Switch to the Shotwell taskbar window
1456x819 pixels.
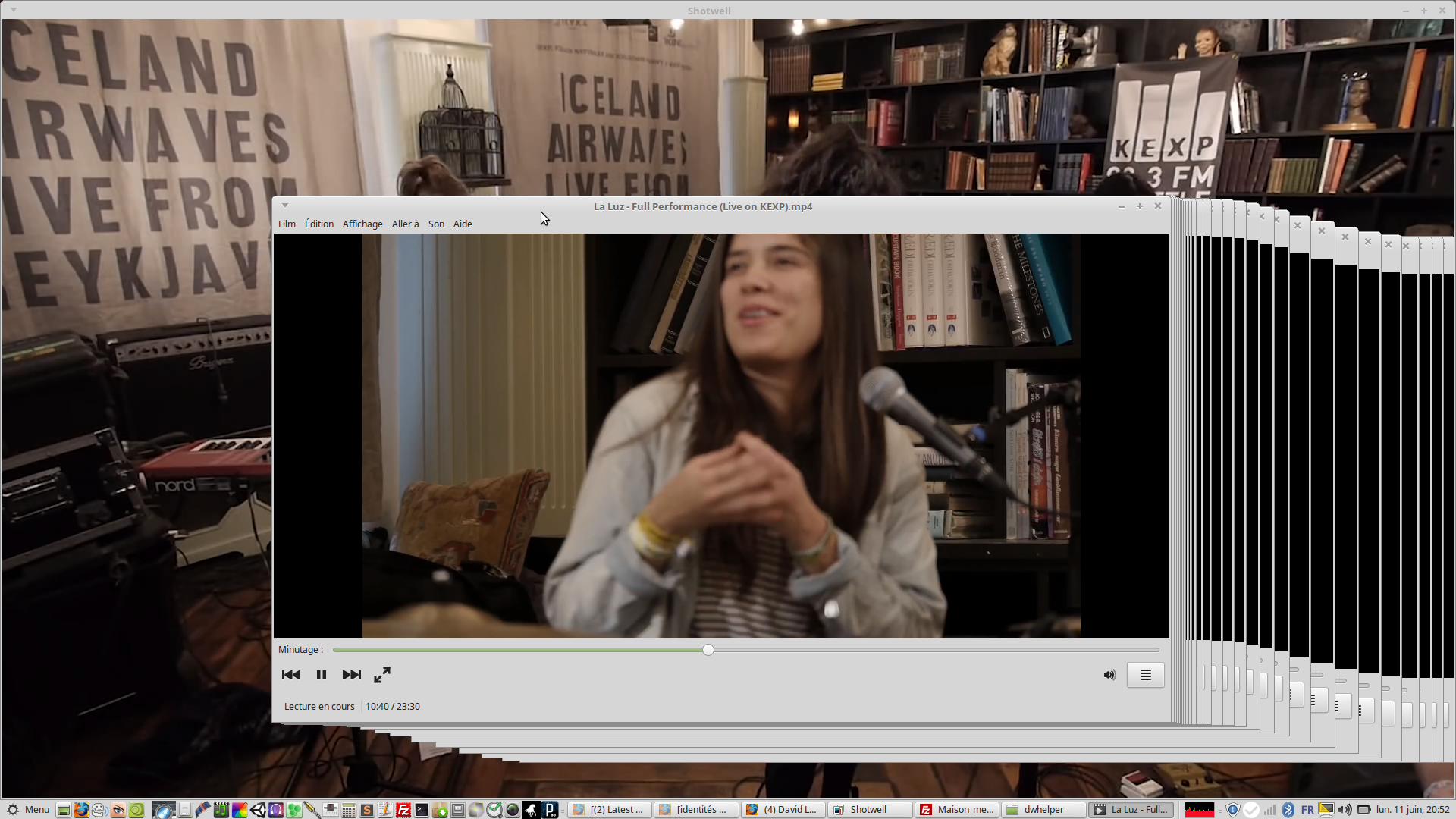point(869,809)
